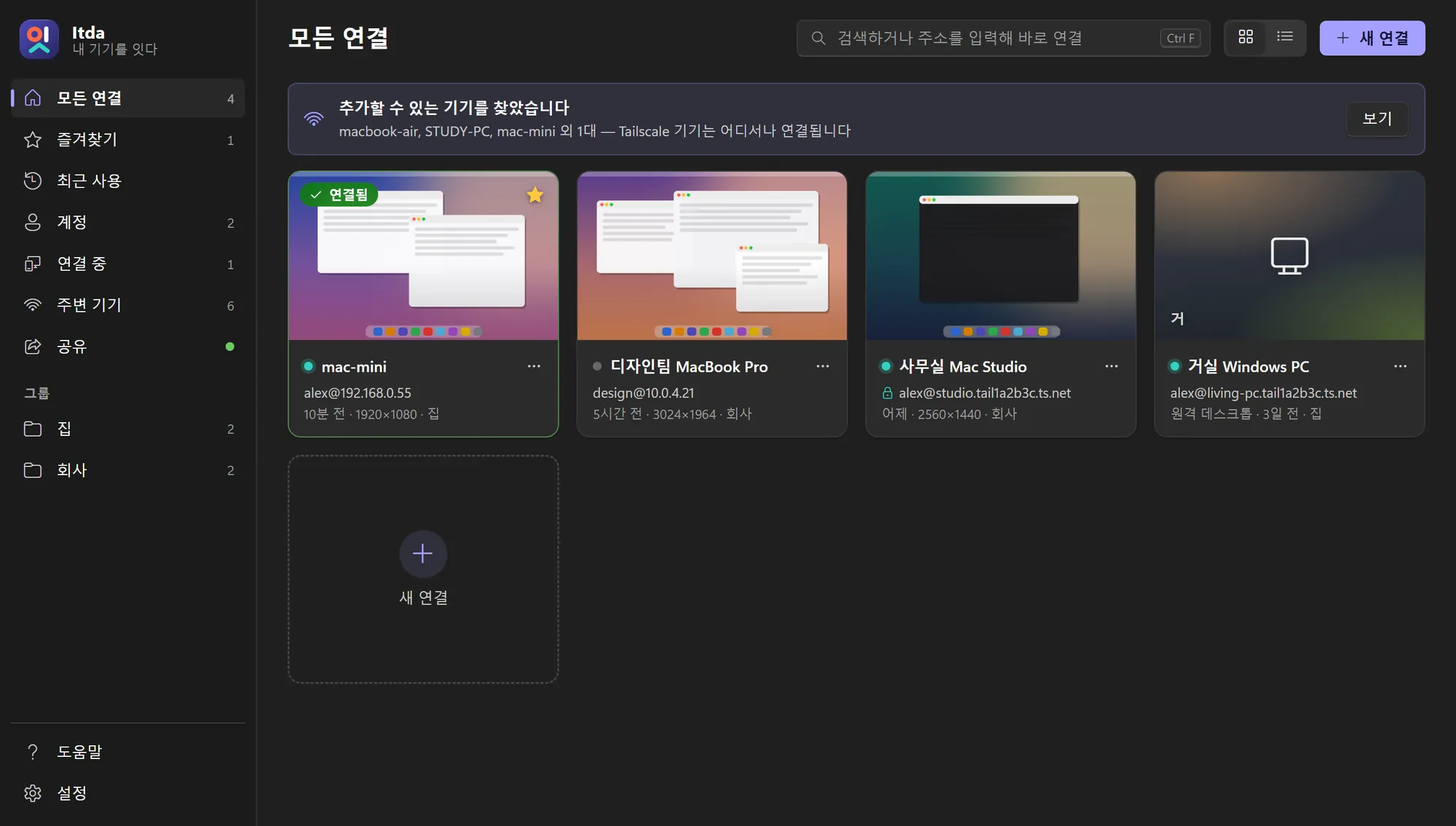Click the 추가할 수 있는 기기를 찾았습니다 banner title
This screenshot has height=826, width=1456.
click(x=454, y=108)
